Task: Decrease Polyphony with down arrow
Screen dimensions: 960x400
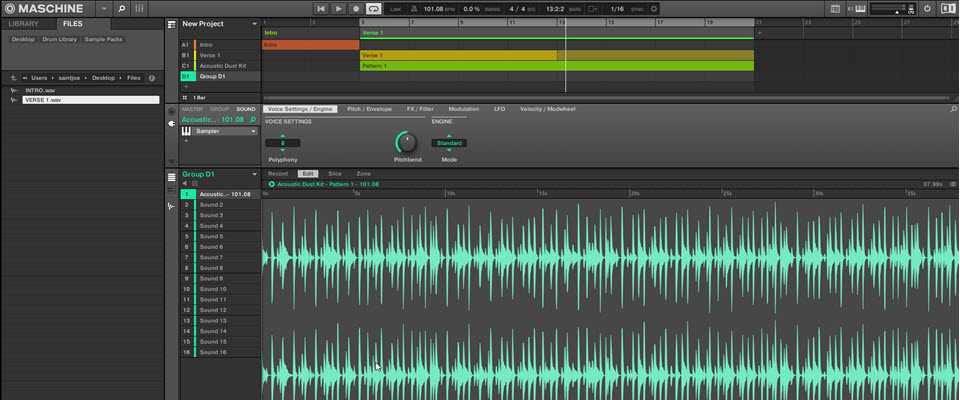Action: 282,150
